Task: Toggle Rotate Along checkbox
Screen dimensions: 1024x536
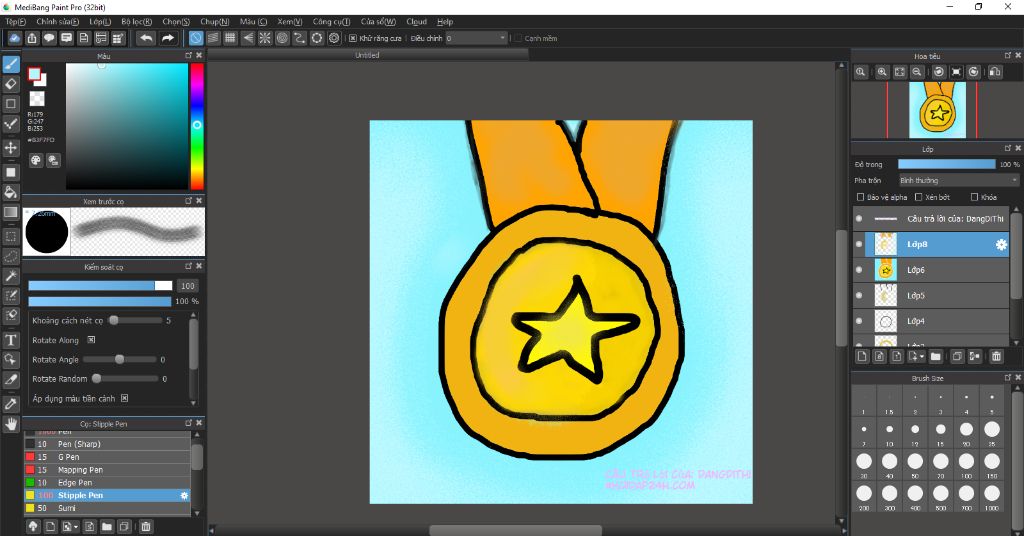Action: click(x=91, y=339)
